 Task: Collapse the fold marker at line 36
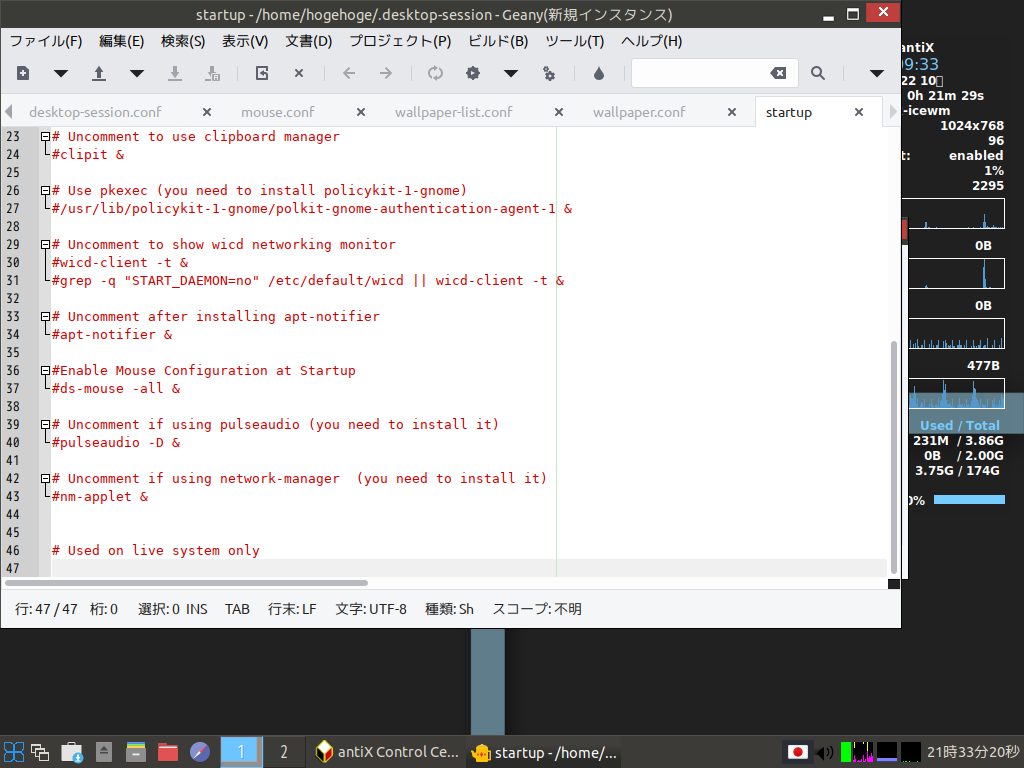[x=45, y=371]
